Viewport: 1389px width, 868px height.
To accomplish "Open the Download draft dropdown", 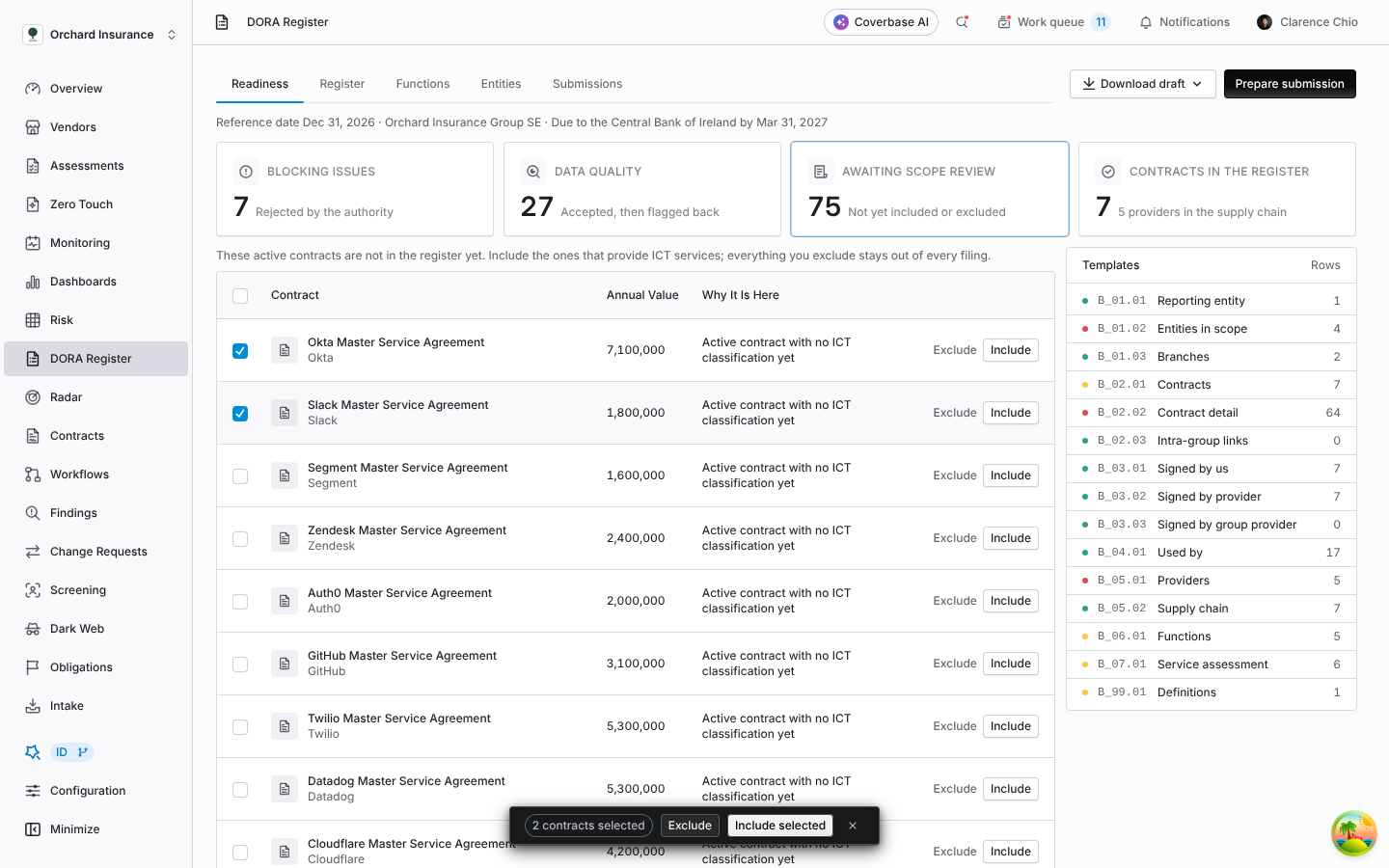I will [x=1142, y=84].
